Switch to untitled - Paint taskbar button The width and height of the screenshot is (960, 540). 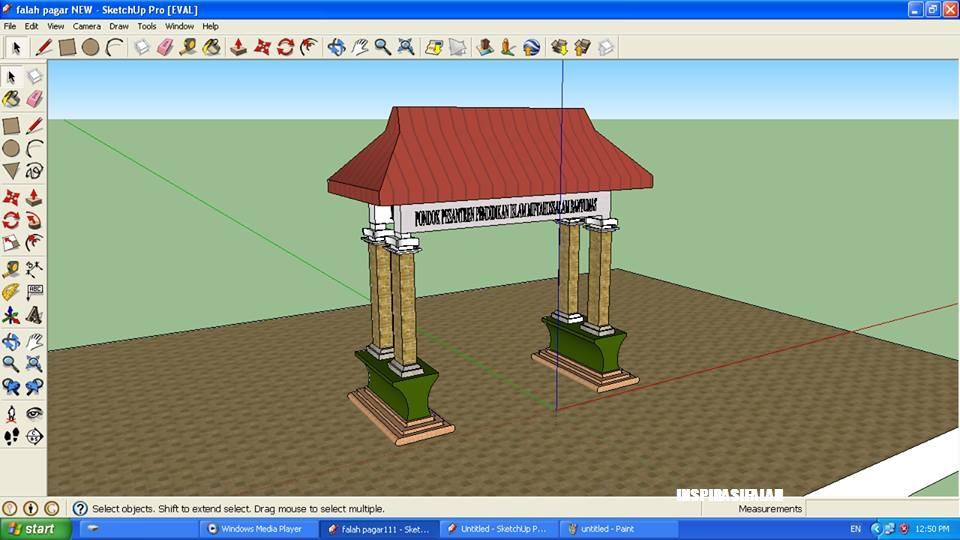point(618,529)
